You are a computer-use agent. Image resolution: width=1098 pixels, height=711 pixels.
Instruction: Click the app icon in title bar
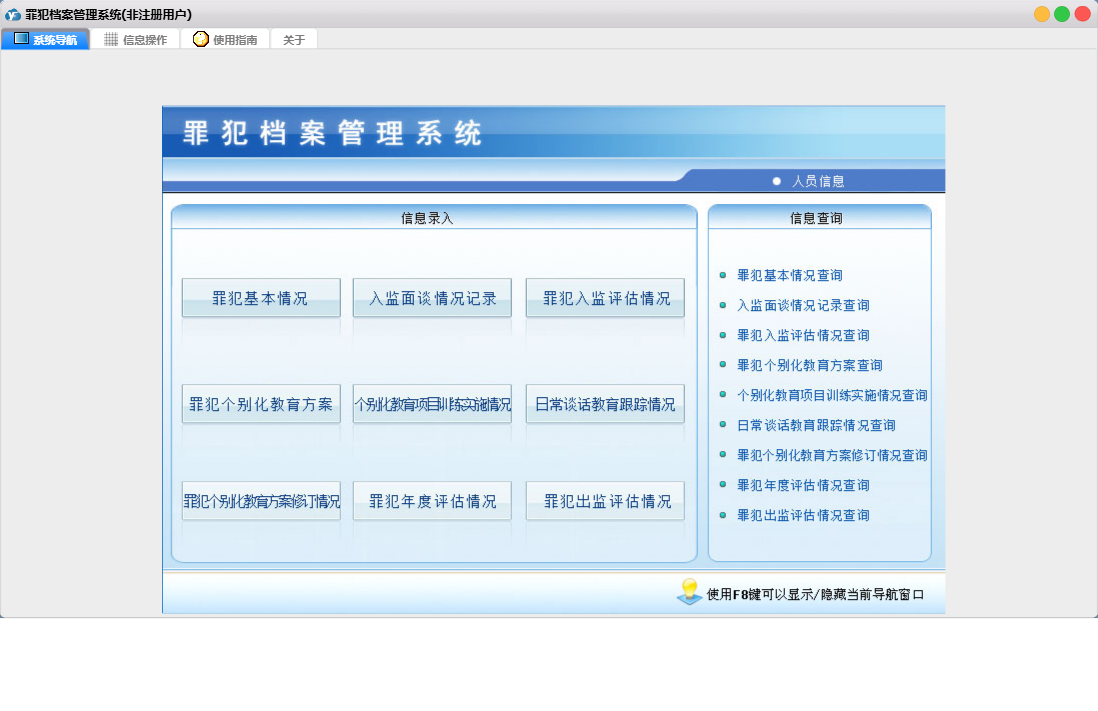pos(13,14)
